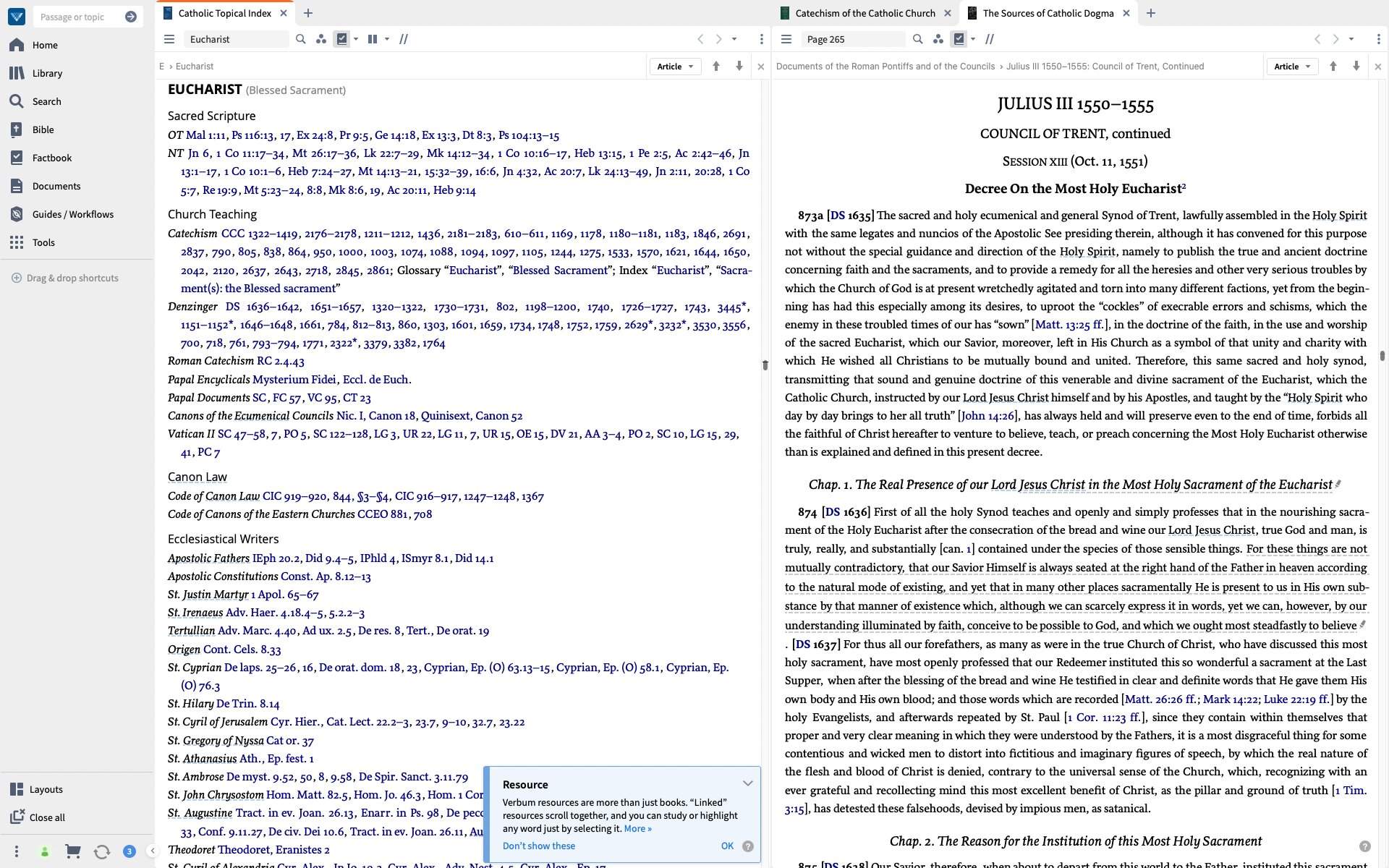Open the Catholic Topical Index contents menu

click(x=169, y=39)
